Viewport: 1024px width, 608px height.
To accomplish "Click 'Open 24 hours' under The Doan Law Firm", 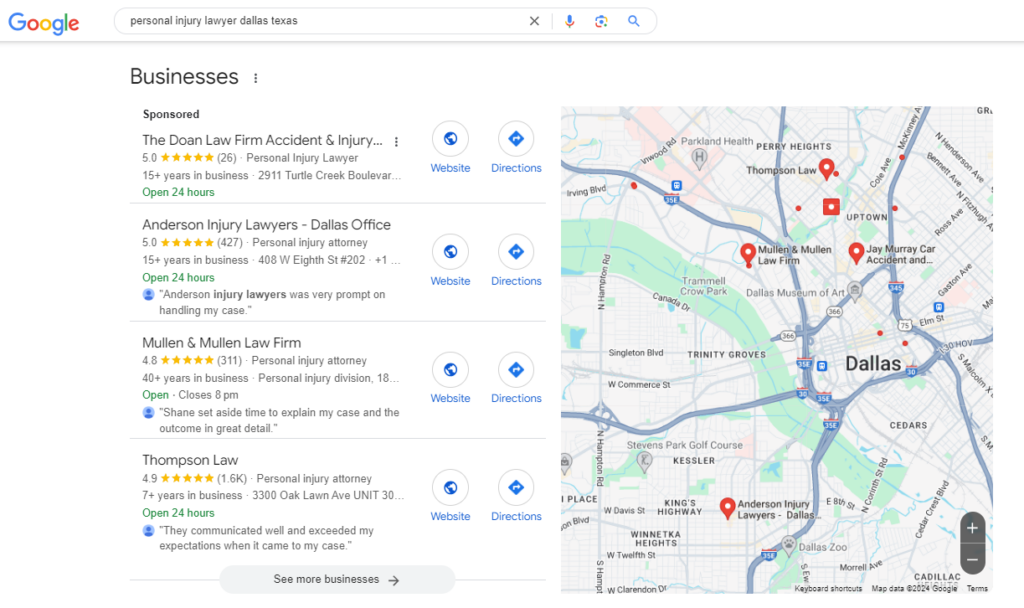I will [178, 192].
